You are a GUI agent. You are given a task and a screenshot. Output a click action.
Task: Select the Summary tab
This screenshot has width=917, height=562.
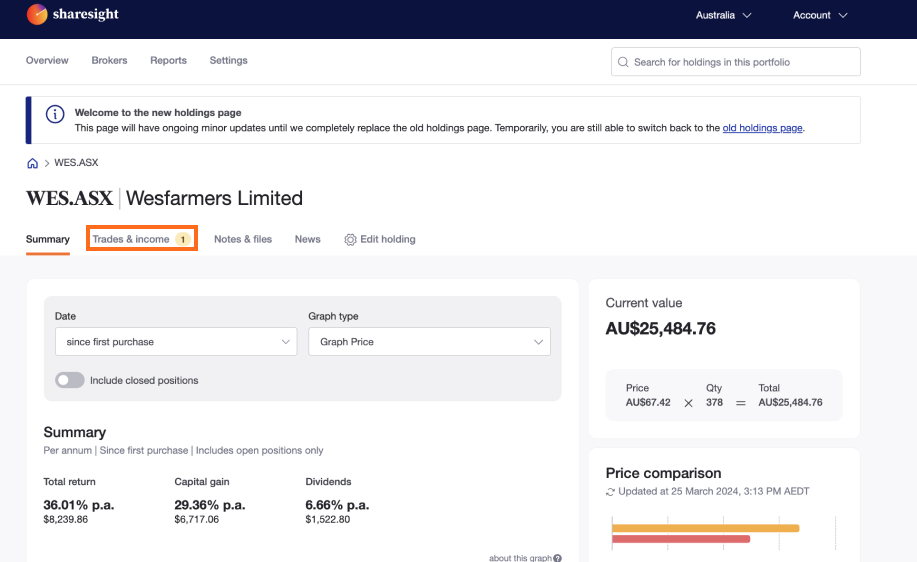click(x=47, y=239)
